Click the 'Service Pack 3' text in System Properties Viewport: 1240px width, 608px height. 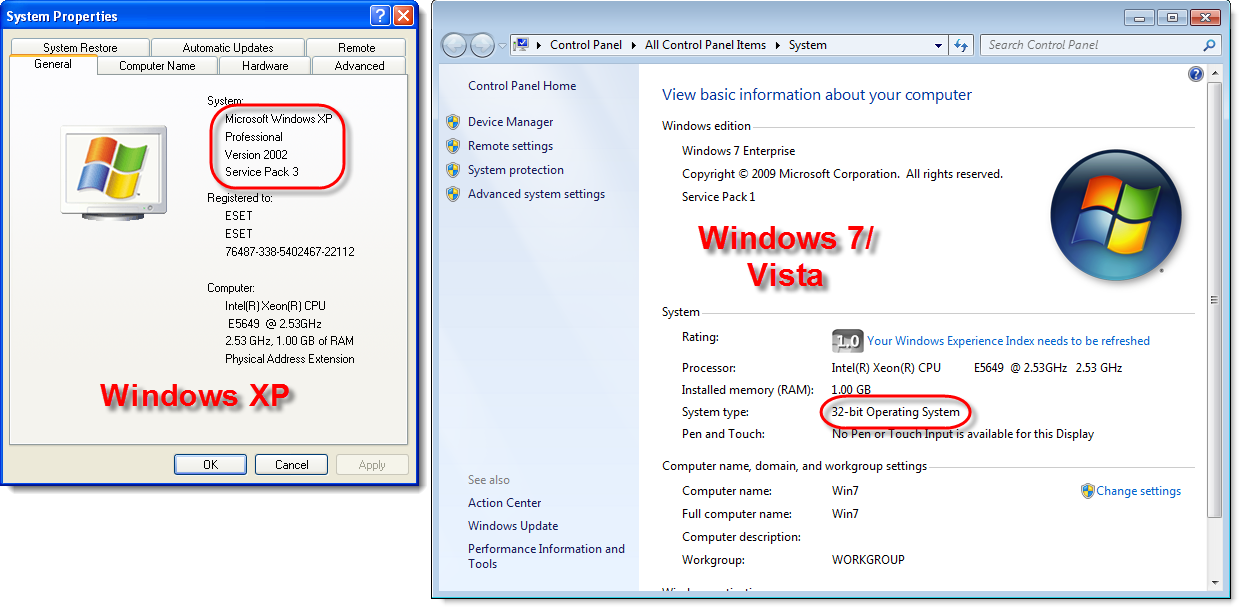[x=262, y=172]
